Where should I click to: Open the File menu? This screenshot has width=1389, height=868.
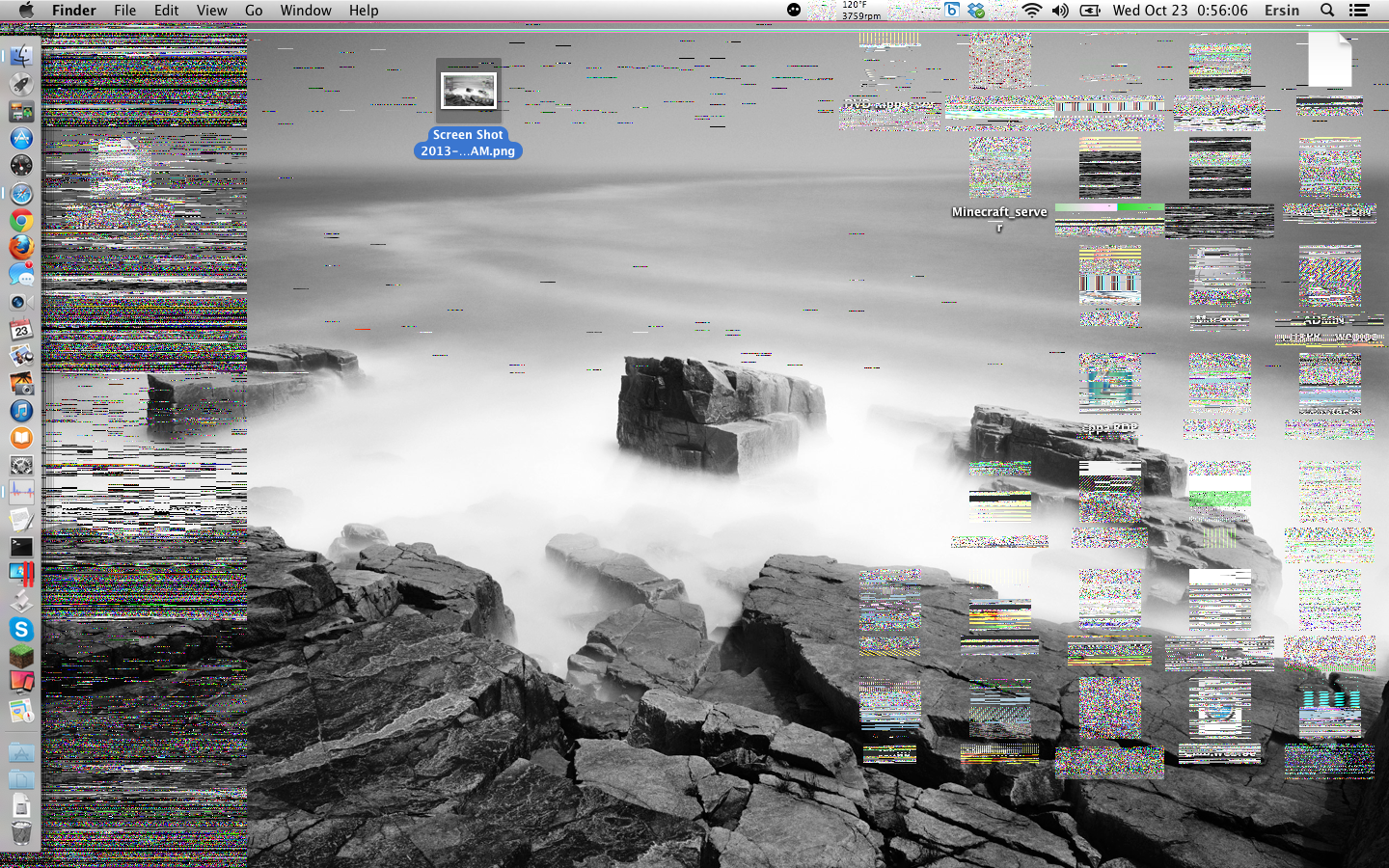point(124,11)
